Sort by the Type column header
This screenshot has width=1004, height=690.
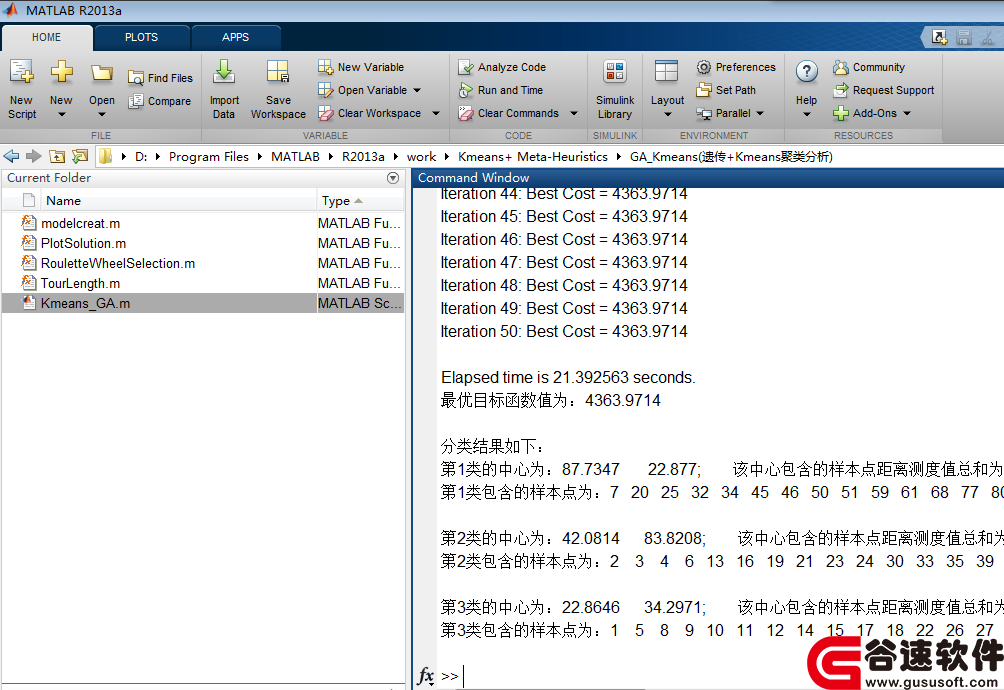(360, 200)
